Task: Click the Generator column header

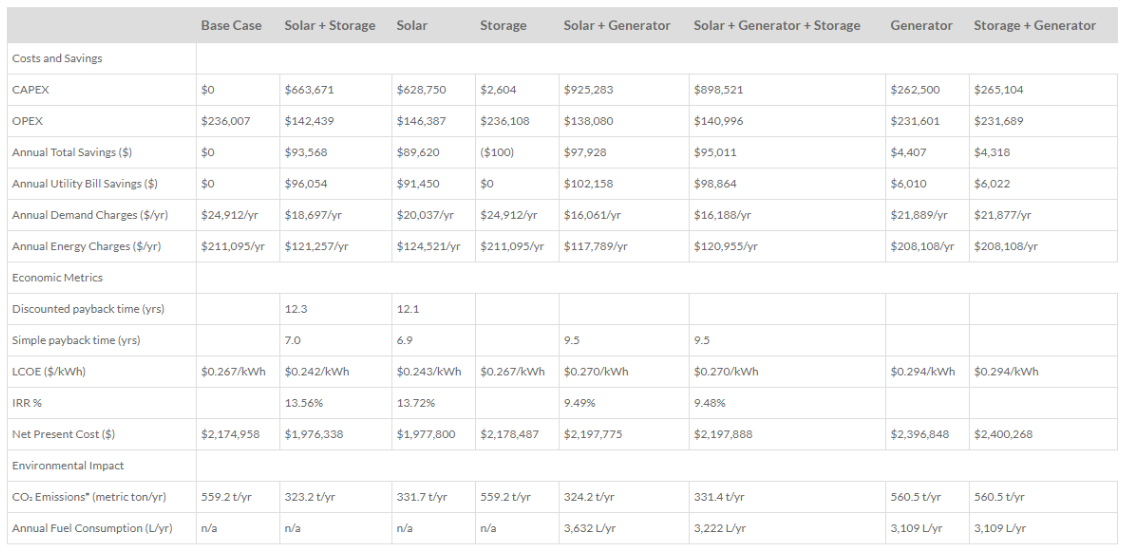Action: tap(921, 26)
